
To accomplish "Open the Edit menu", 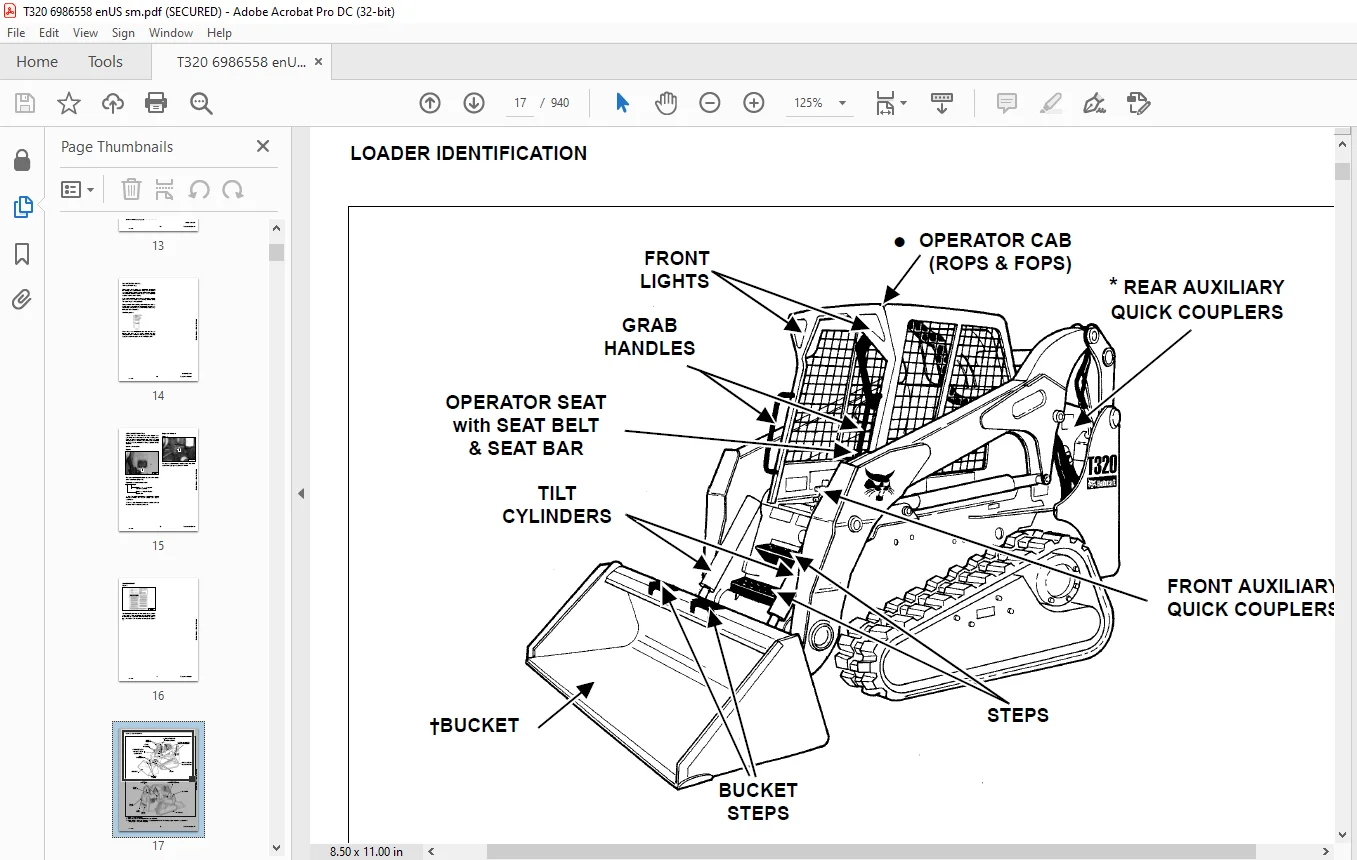I will [49, 33].
